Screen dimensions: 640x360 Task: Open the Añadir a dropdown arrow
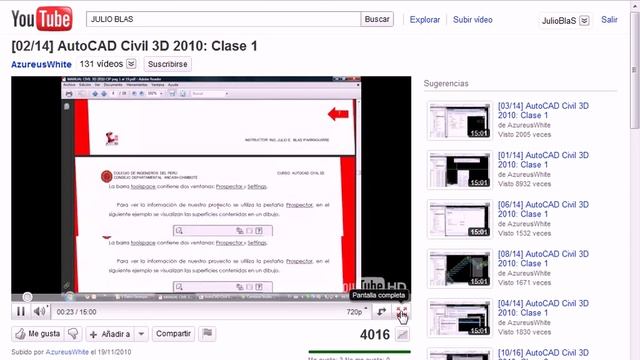coord(141,334)
